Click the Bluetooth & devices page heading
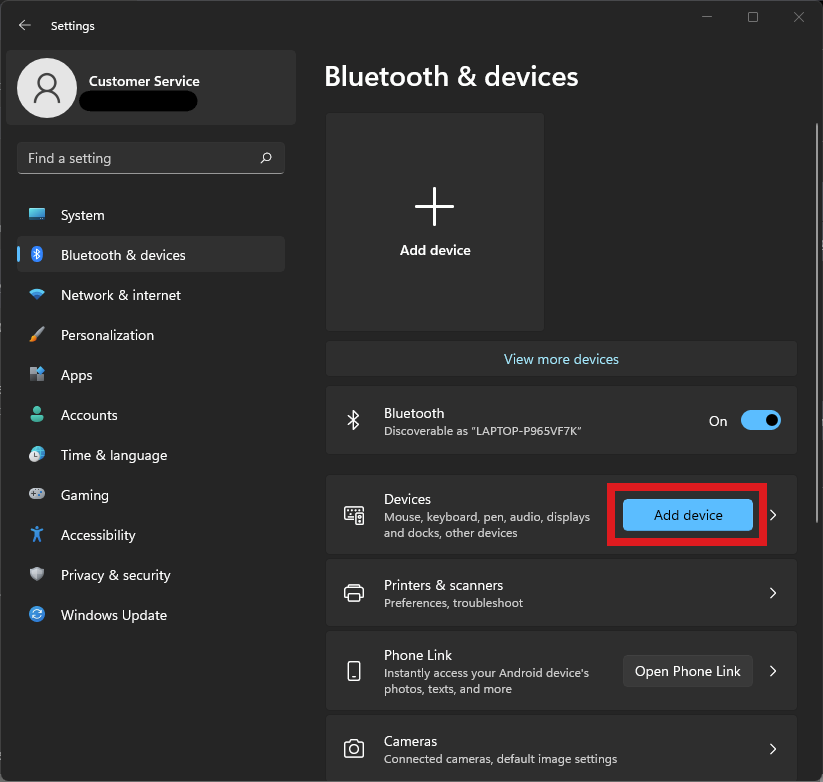 (x=451, y=77)
